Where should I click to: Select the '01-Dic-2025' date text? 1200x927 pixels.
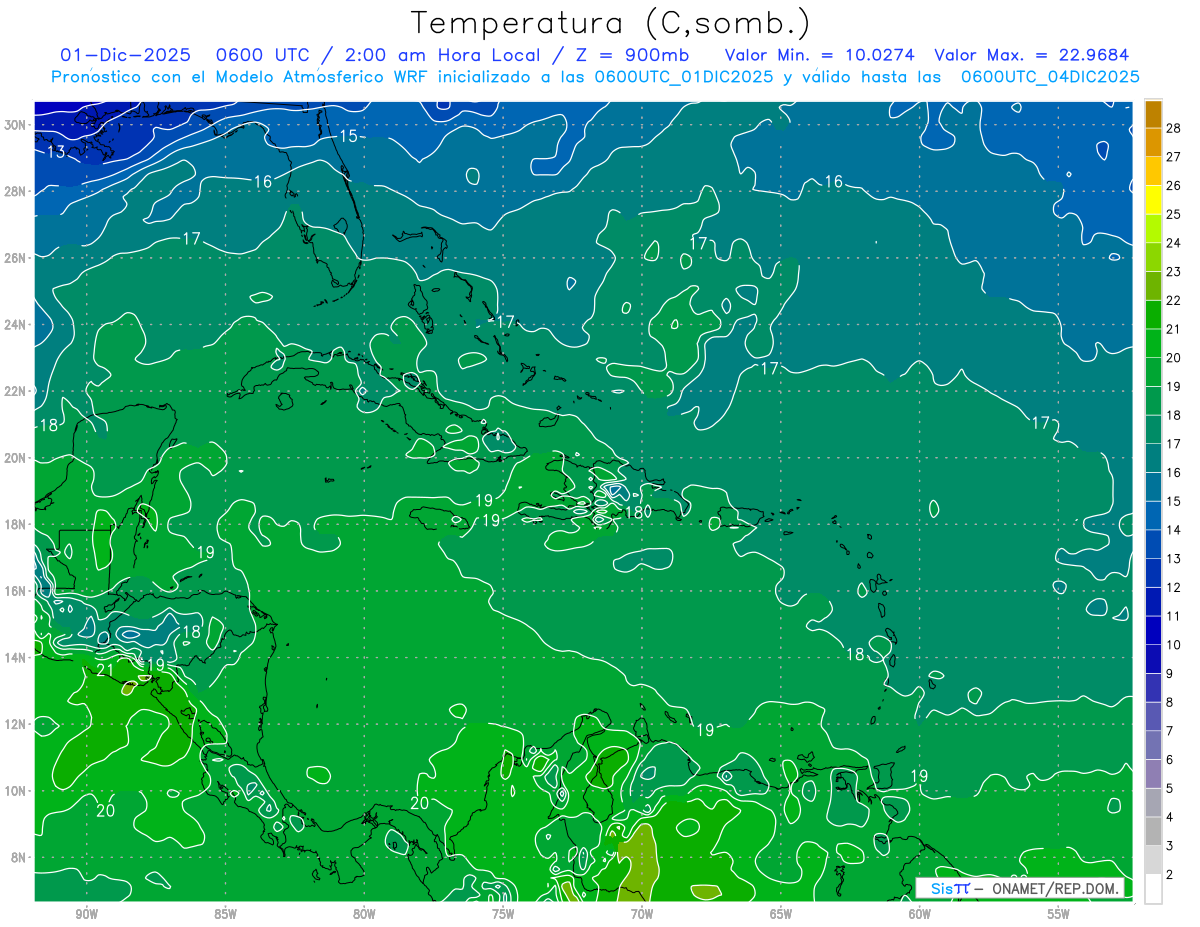click(x=125, y=56)
